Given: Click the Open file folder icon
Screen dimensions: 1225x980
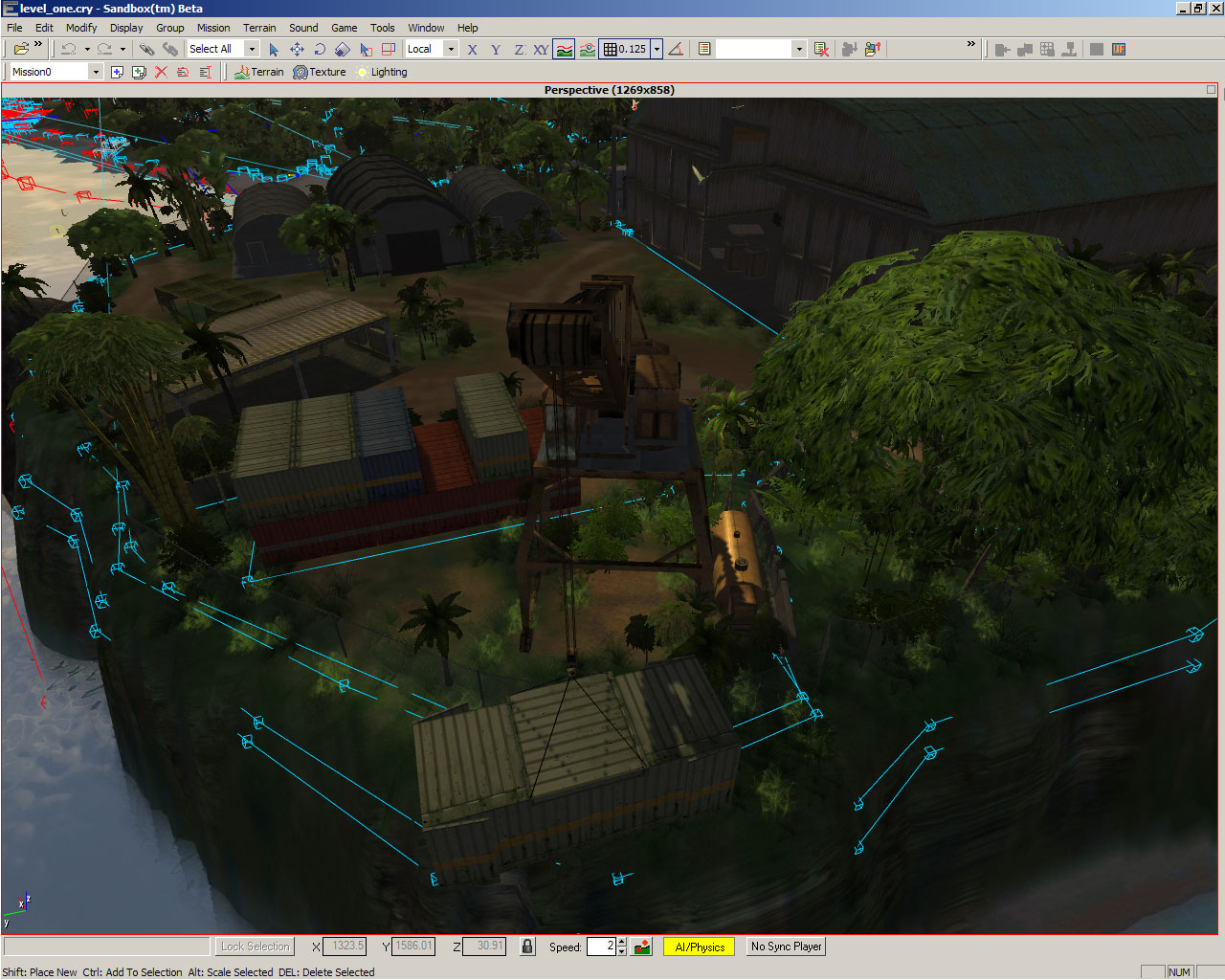Looking at the screenshot, I should [x=21, y=49].
